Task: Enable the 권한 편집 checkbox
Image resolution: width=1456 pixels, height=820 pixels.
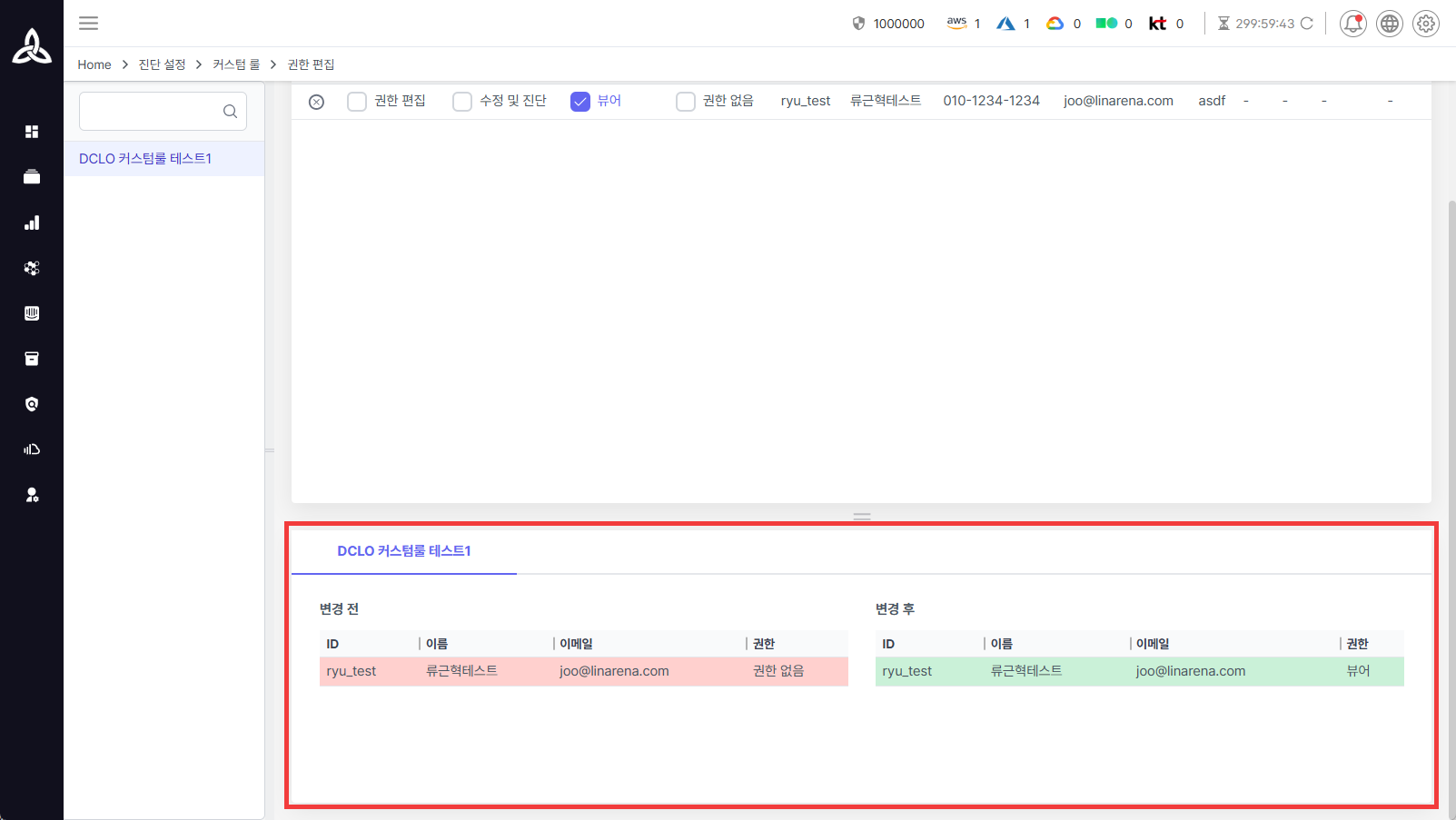Action: click(357, 102)
